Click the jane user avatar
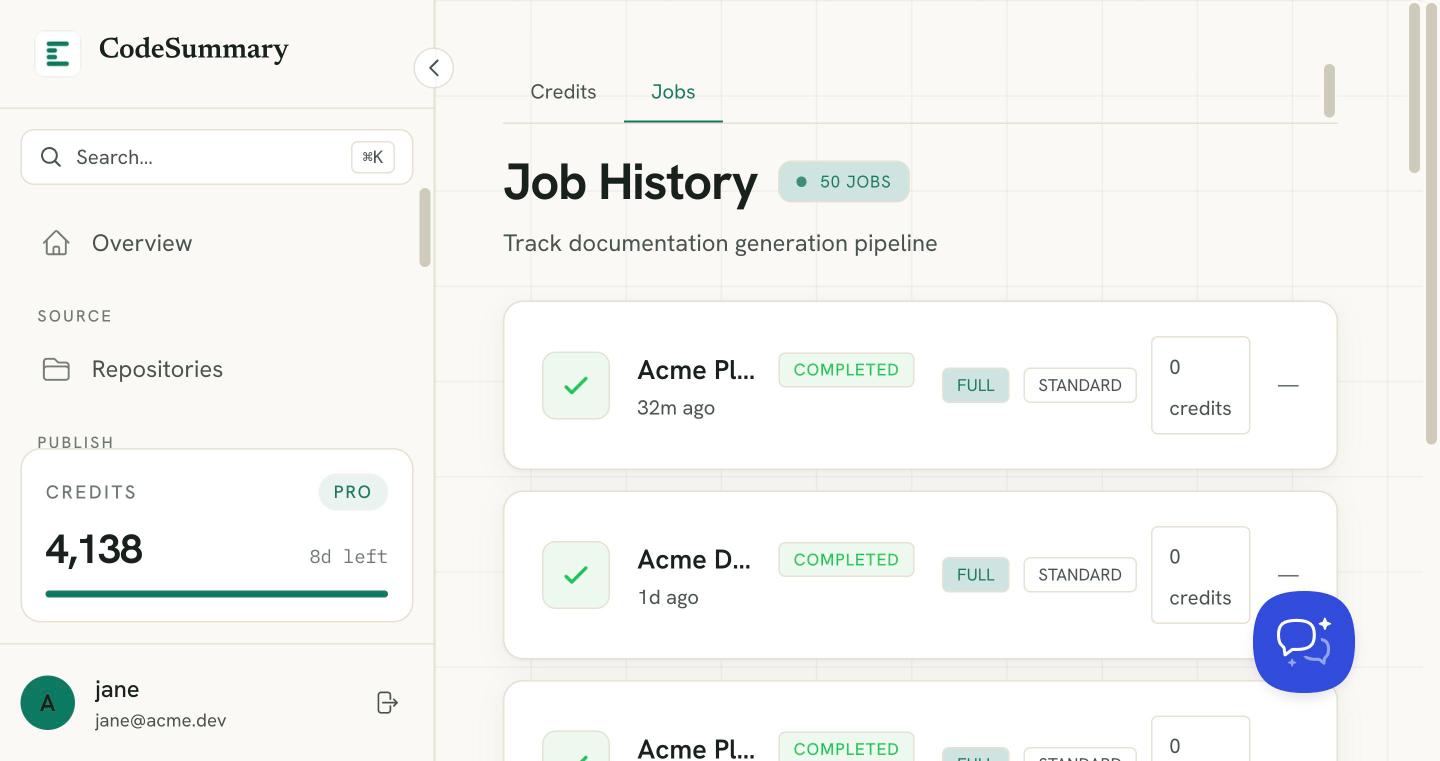 click(48, 703)
